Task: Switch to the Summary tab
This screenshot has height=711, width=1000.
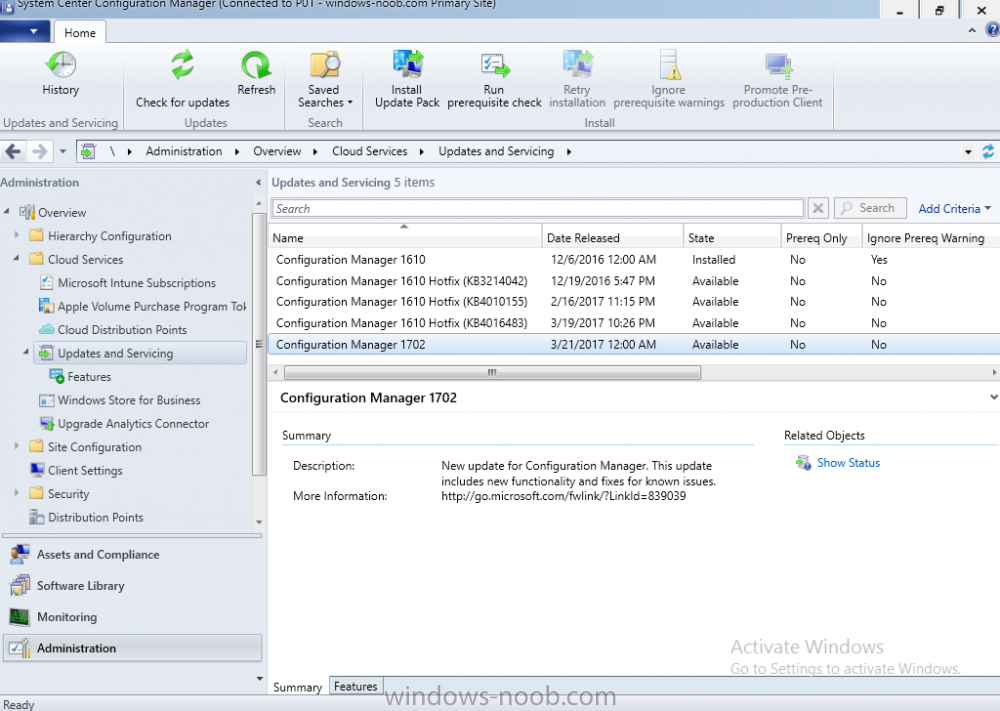Action: (297, 687)
